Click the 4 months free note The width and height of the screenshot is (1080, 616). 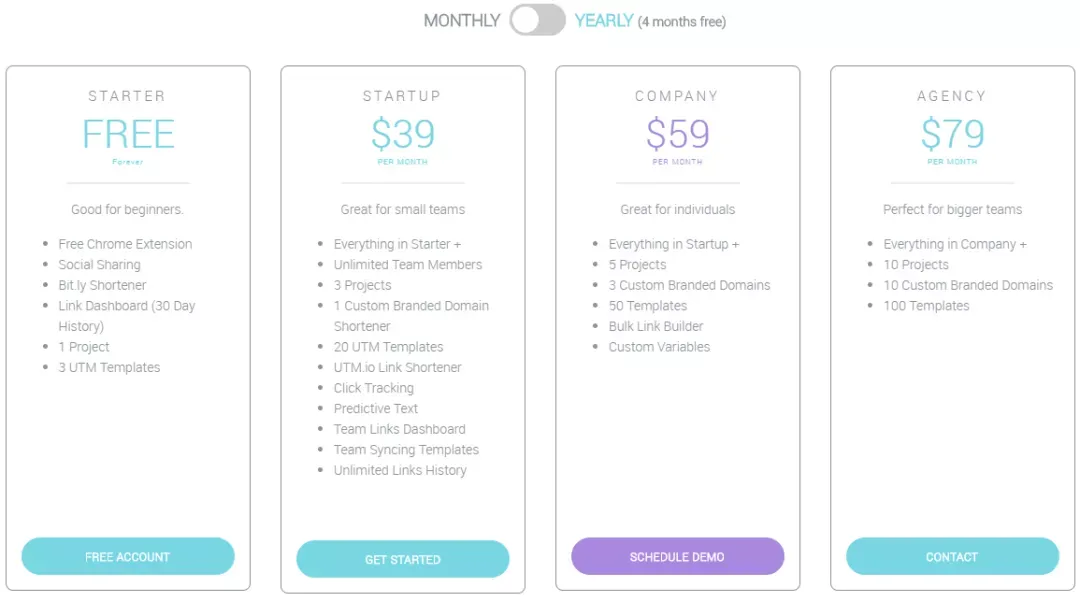[x=682, y=22]
